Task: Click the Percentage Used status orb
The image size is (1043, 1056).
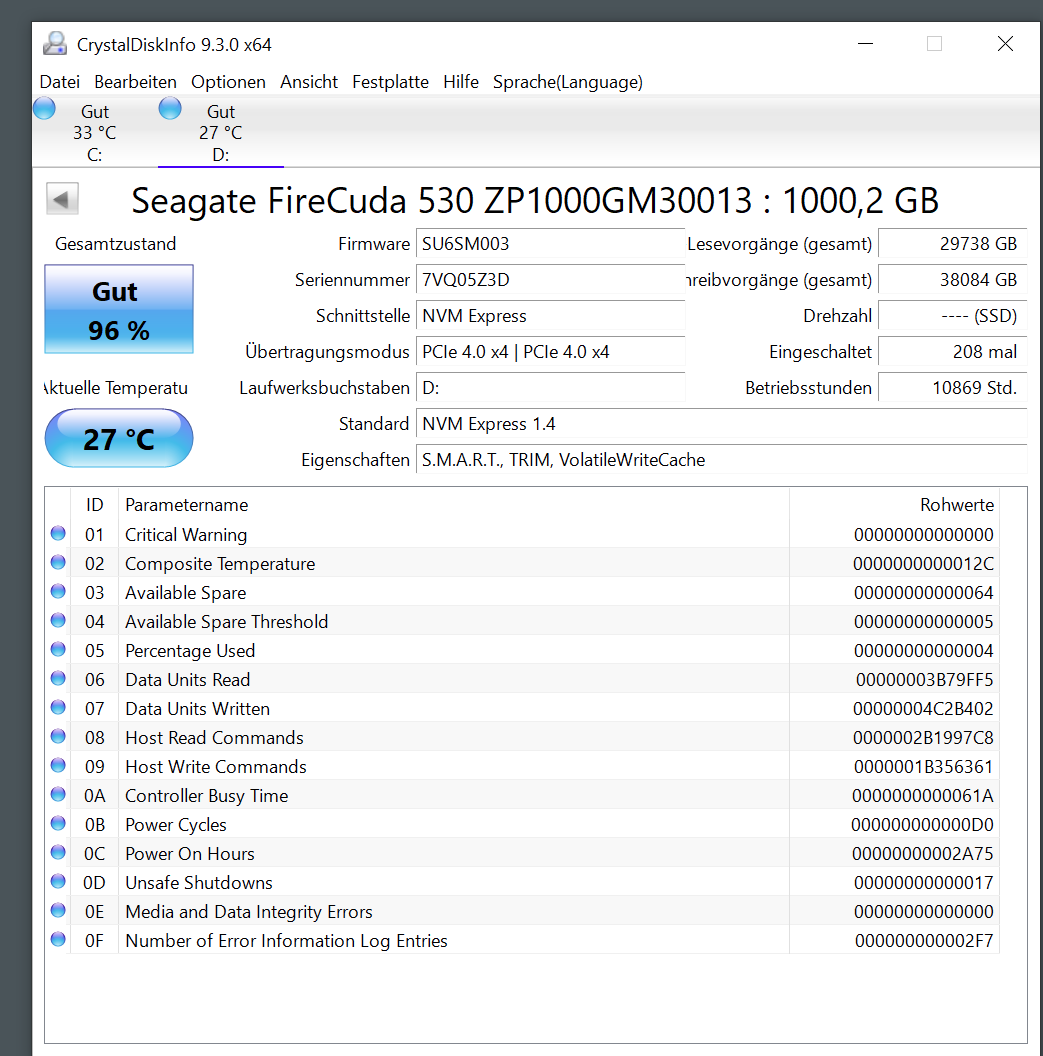Action: pos(59,649)
